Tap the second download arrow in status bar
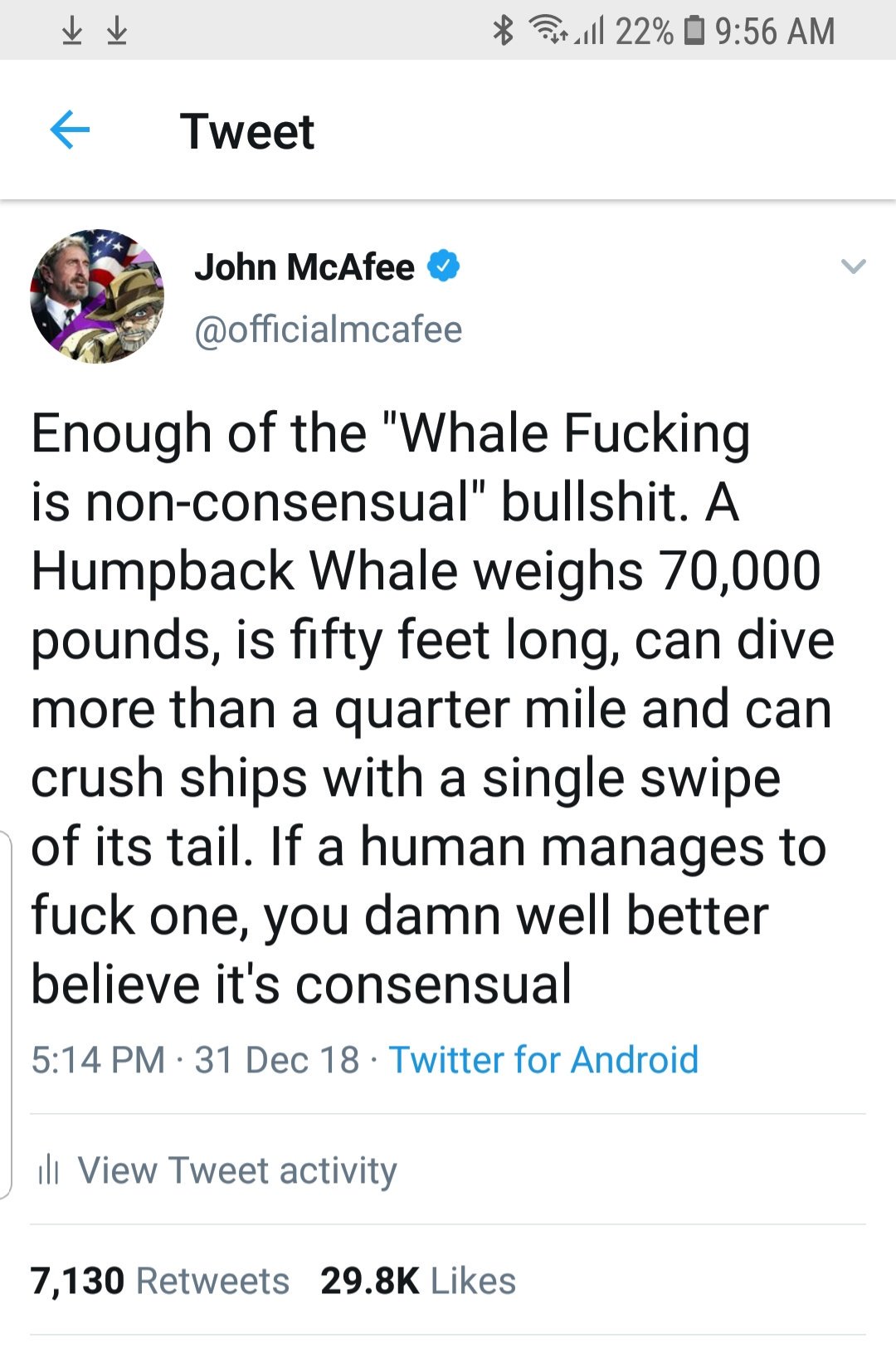The height and width of the screenshot is (1353, 896). (117, 31)
